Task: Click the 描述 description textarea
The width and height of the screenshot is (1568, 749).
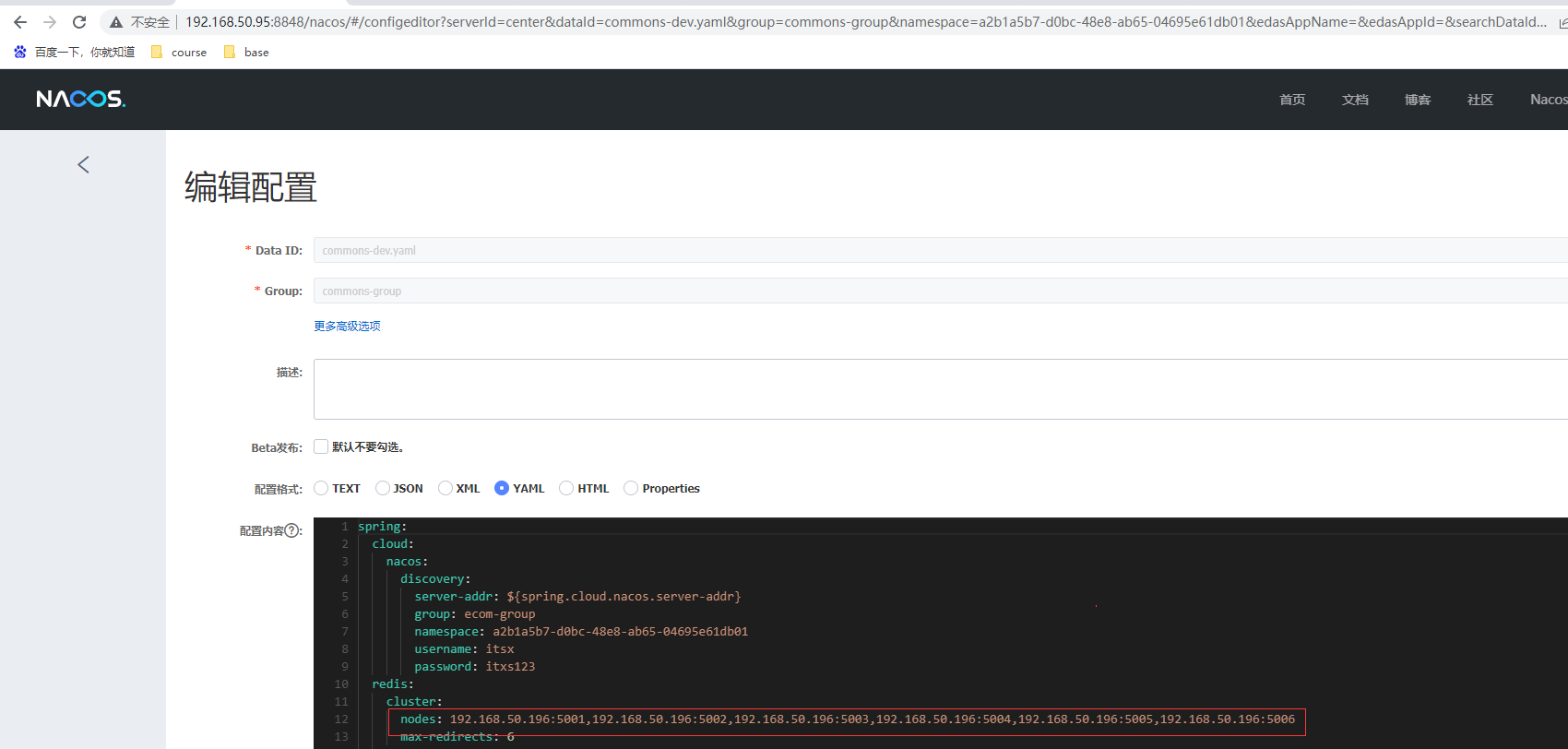Action: (941, 389)
